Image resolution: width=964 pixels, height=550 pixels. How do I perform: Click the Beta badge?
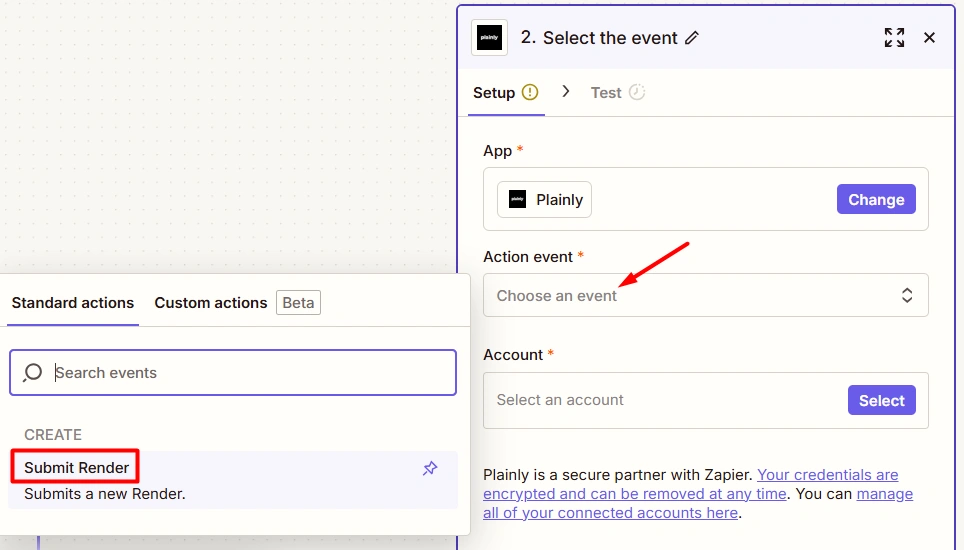298,302
